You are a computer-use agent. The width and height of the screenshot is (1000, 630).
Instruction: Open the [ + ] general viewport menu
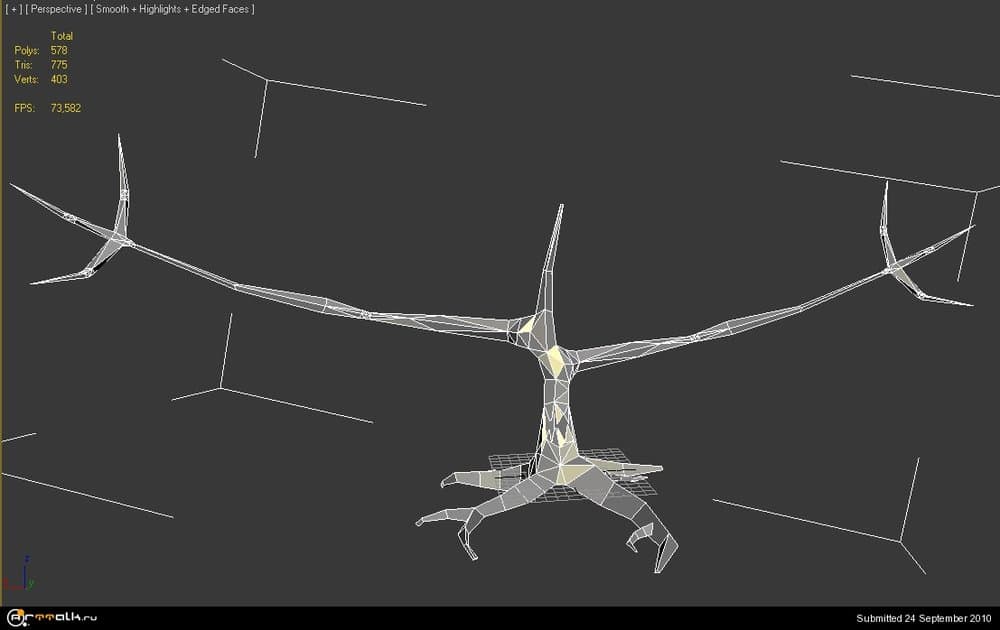pyautogui.click(x=13, y=9)
